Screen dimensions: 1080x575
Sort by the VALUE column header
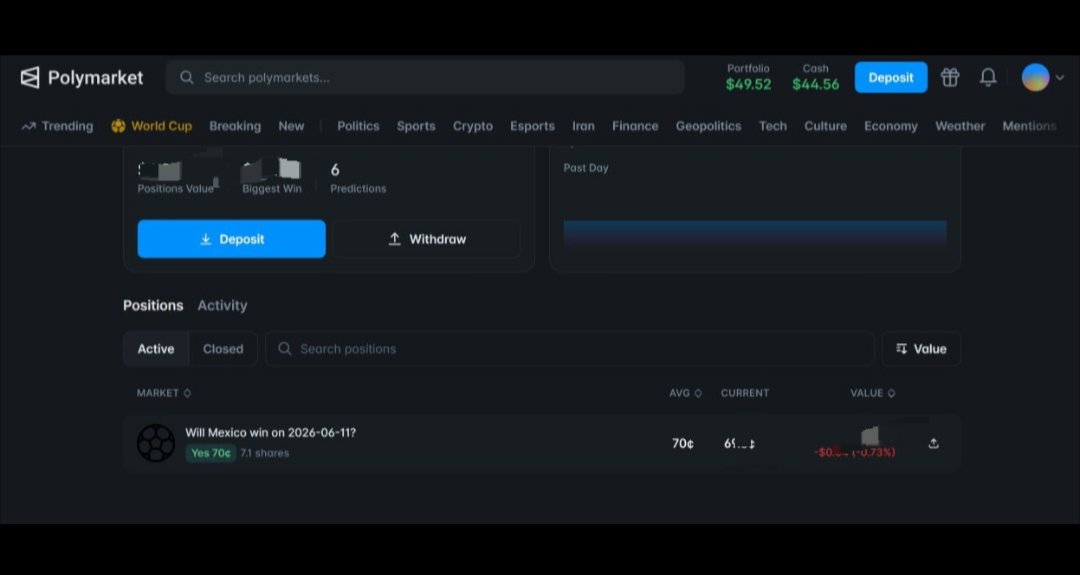pyautogui.click(x=873, y=393)
